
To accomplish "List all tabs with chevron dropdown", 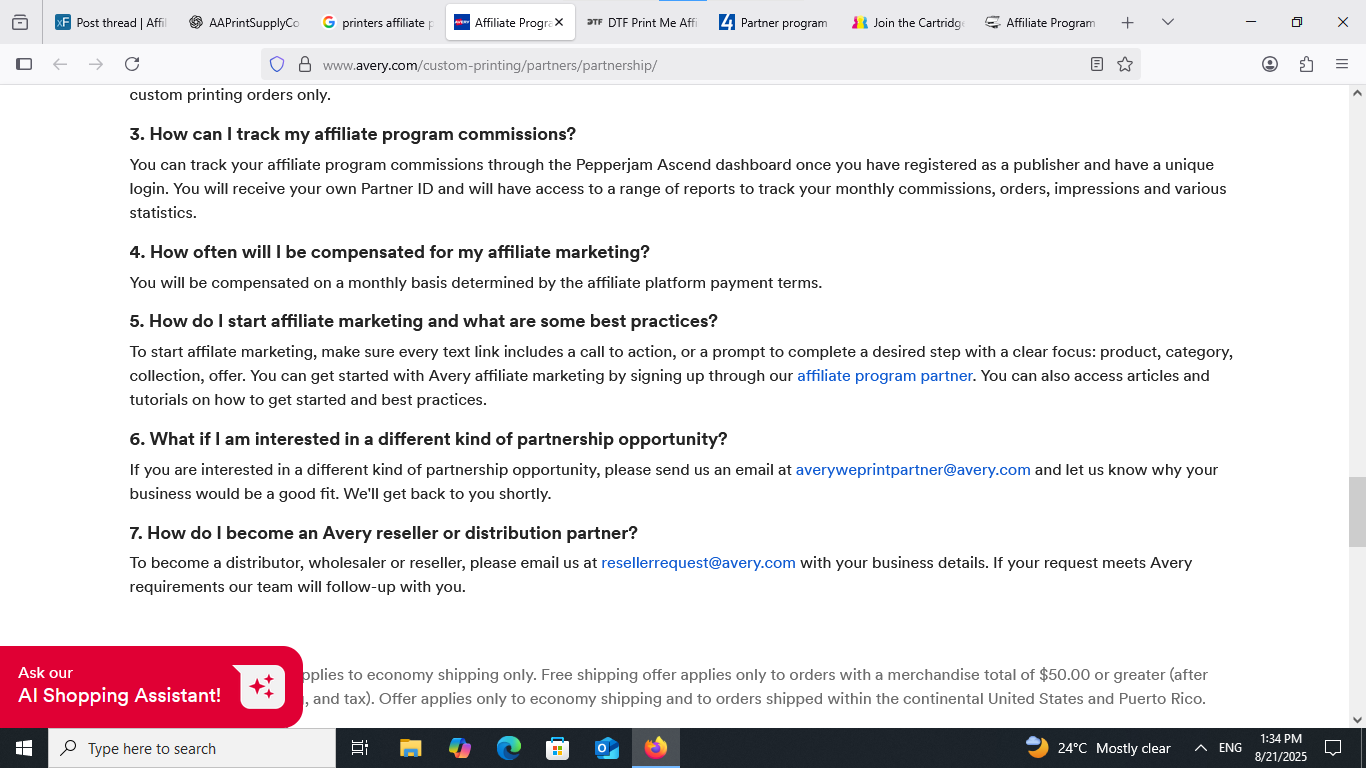I will (x=1167, y=22).
